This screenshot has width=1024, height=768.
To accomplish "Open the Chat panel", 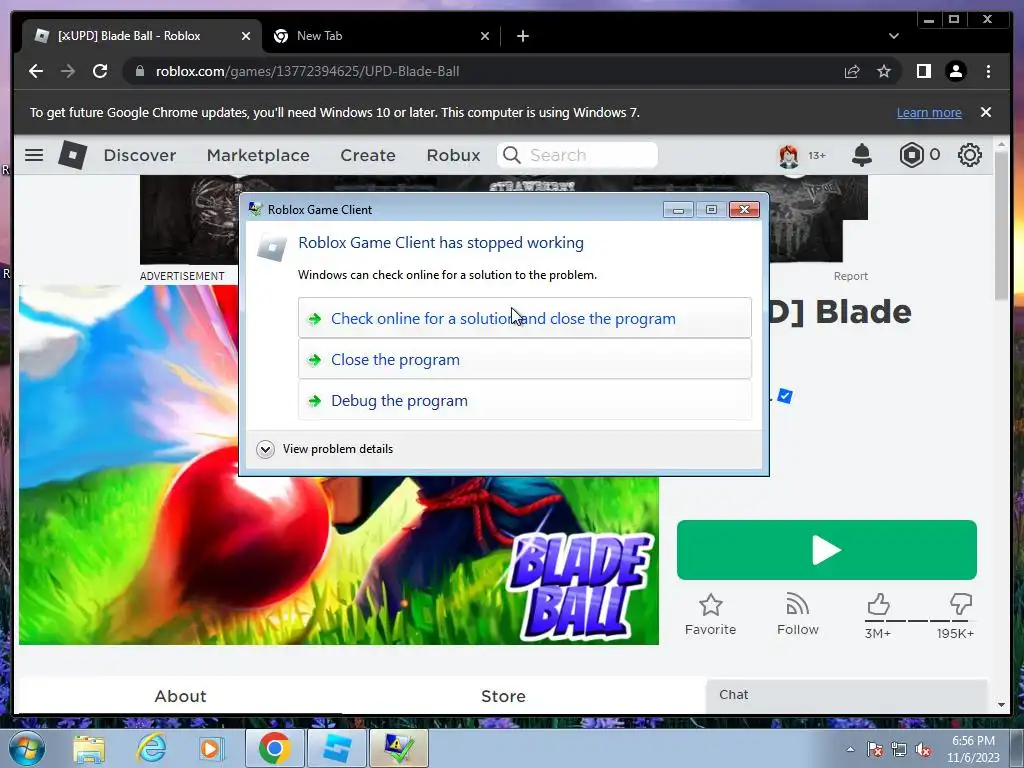I will [846, 695].
